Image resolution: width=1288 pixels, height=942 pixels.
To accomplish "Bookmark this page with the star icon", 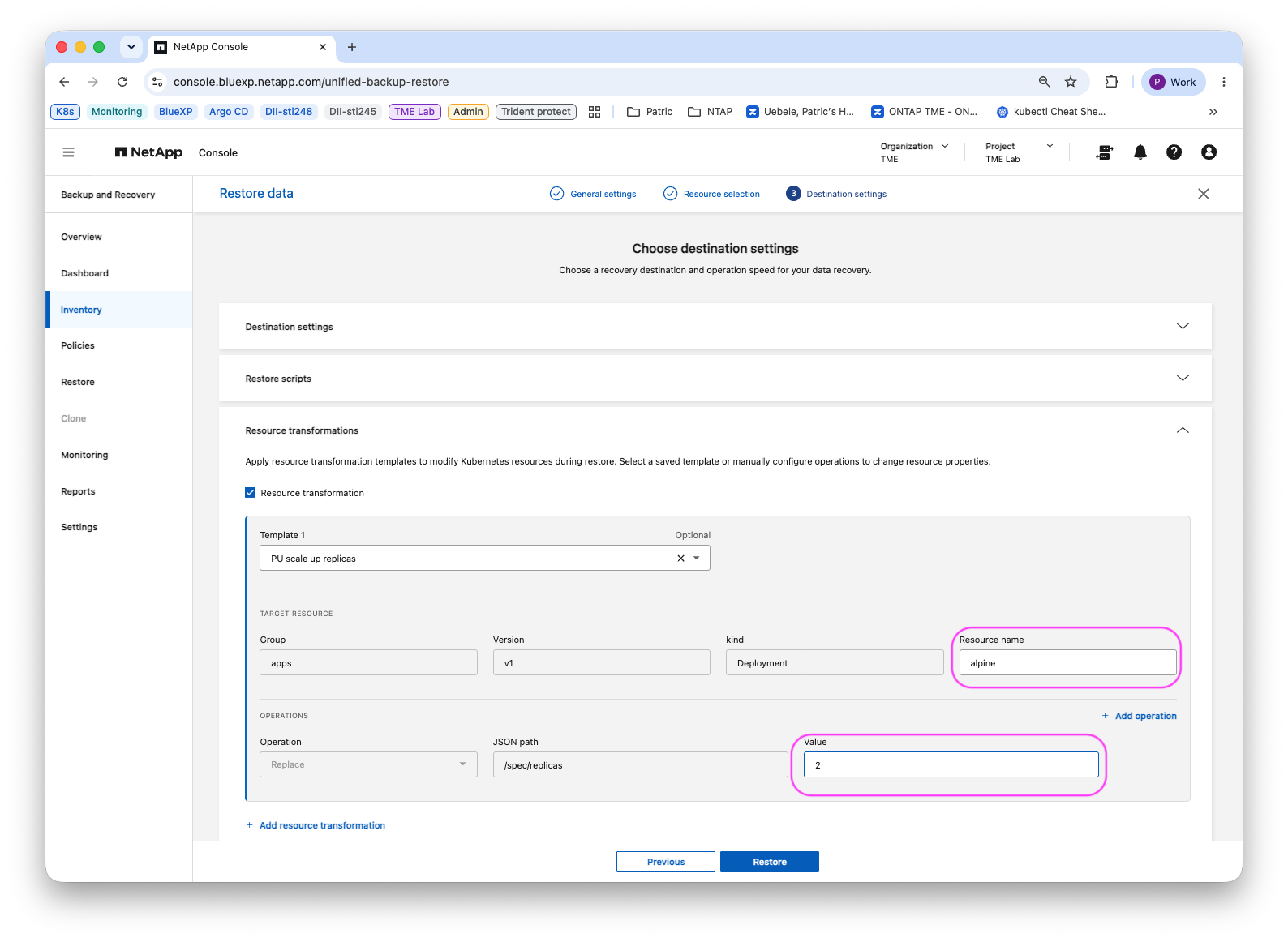I will pos(1071,82).
